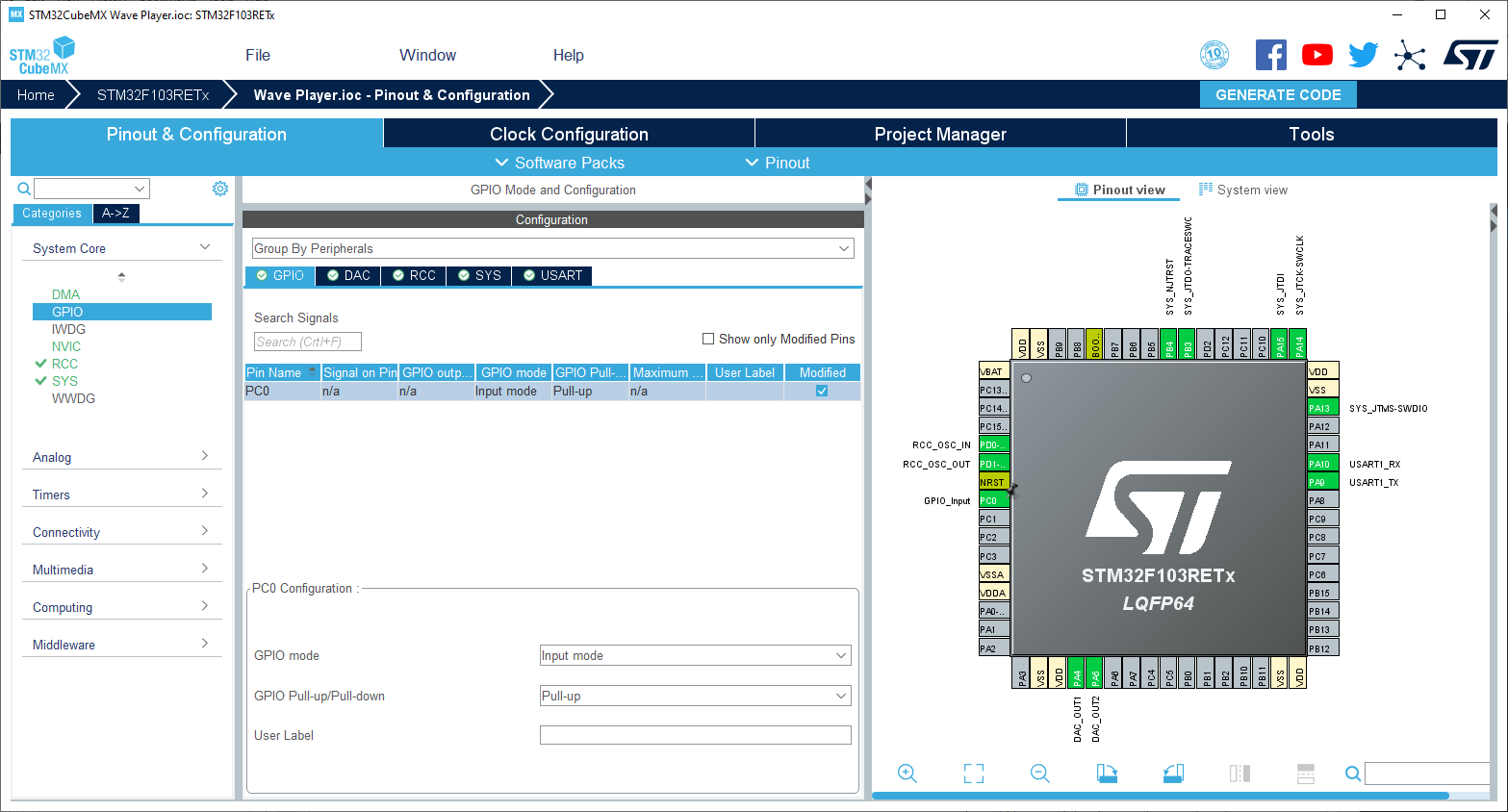Click the horizontal scrollbar under the pinout view
Image resolution: width=1508 pixels, height=812 pixels.
click(1160, 796)
